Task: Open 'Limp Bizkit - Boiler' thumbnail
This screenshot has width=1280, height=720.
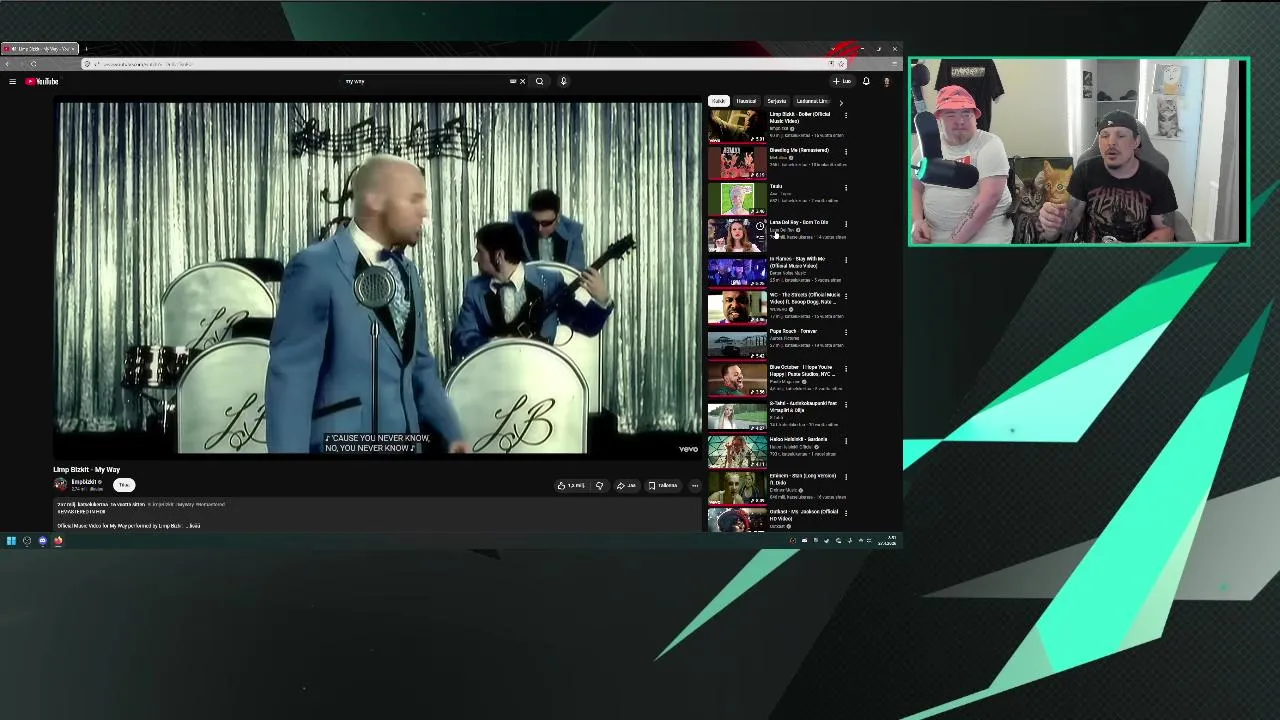Action: [x=737, y=126]
